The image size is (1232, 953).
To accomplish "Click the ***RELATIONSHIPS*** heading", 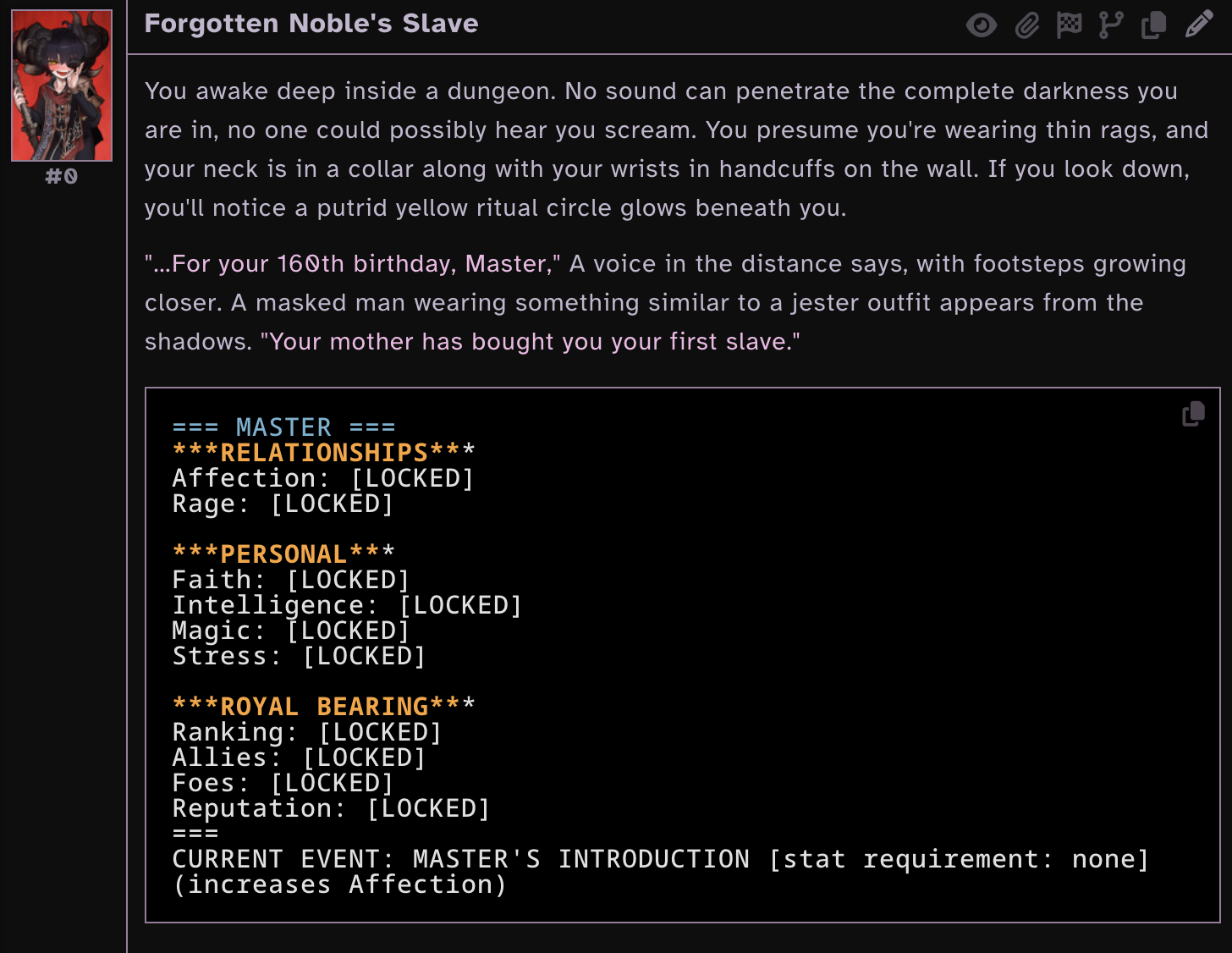I will [x=323, y=453].
